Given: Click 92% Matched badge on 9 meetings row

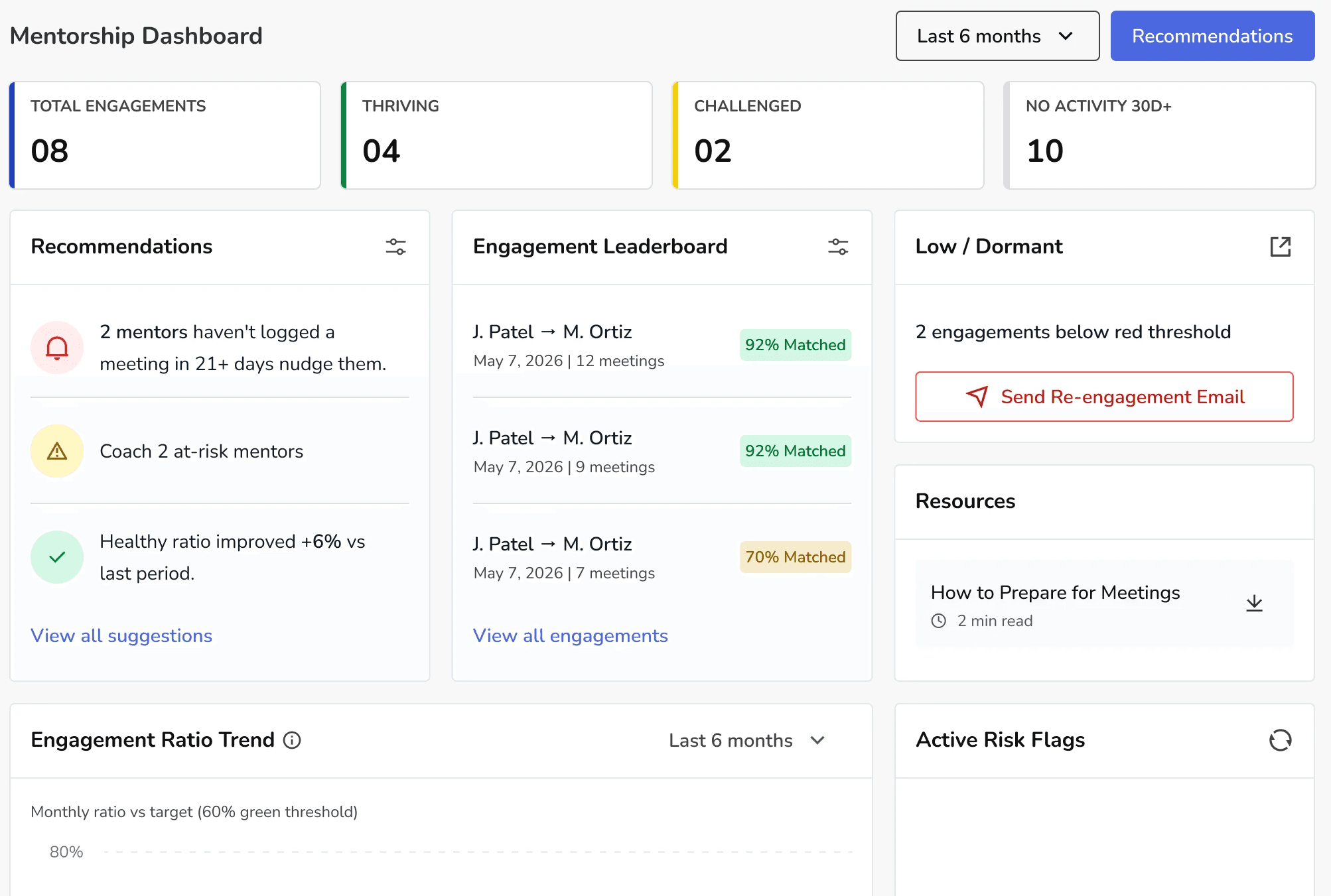Looking at the screenshot, I should point(795,451).
